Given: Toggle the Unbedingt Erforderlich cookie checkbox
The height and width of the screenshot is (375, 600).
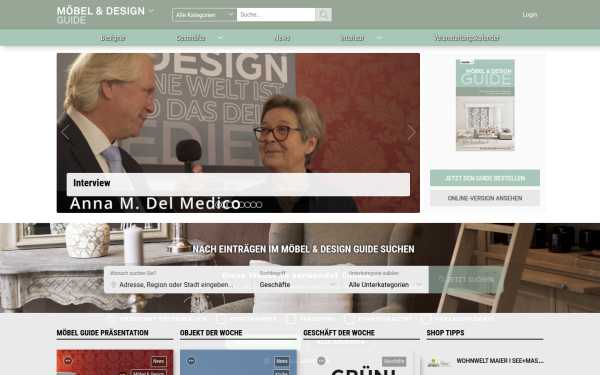Looking at the screenshot, I should 111,319.
